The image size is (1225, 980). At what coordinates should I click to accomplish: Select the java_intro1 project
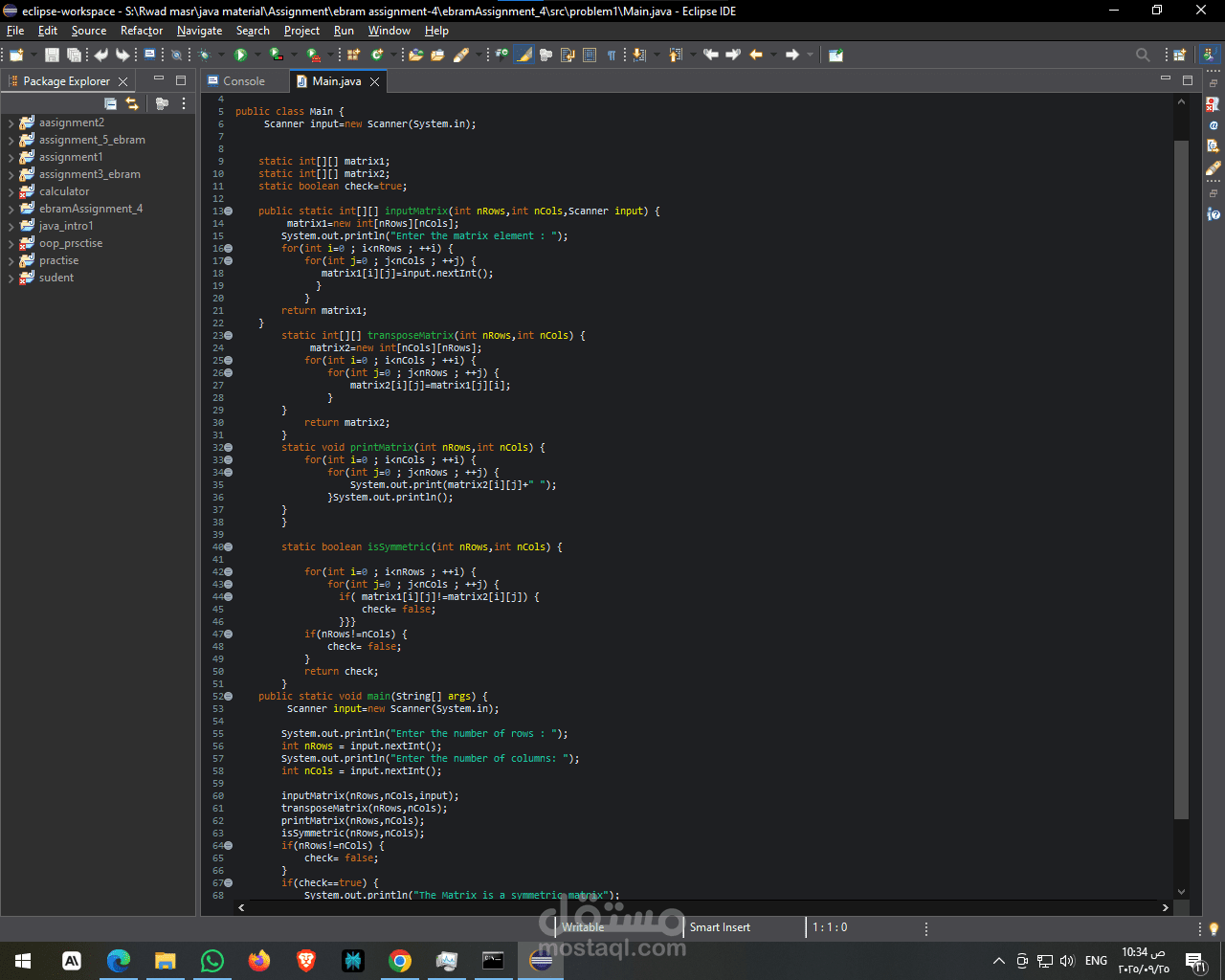(66, 226)
